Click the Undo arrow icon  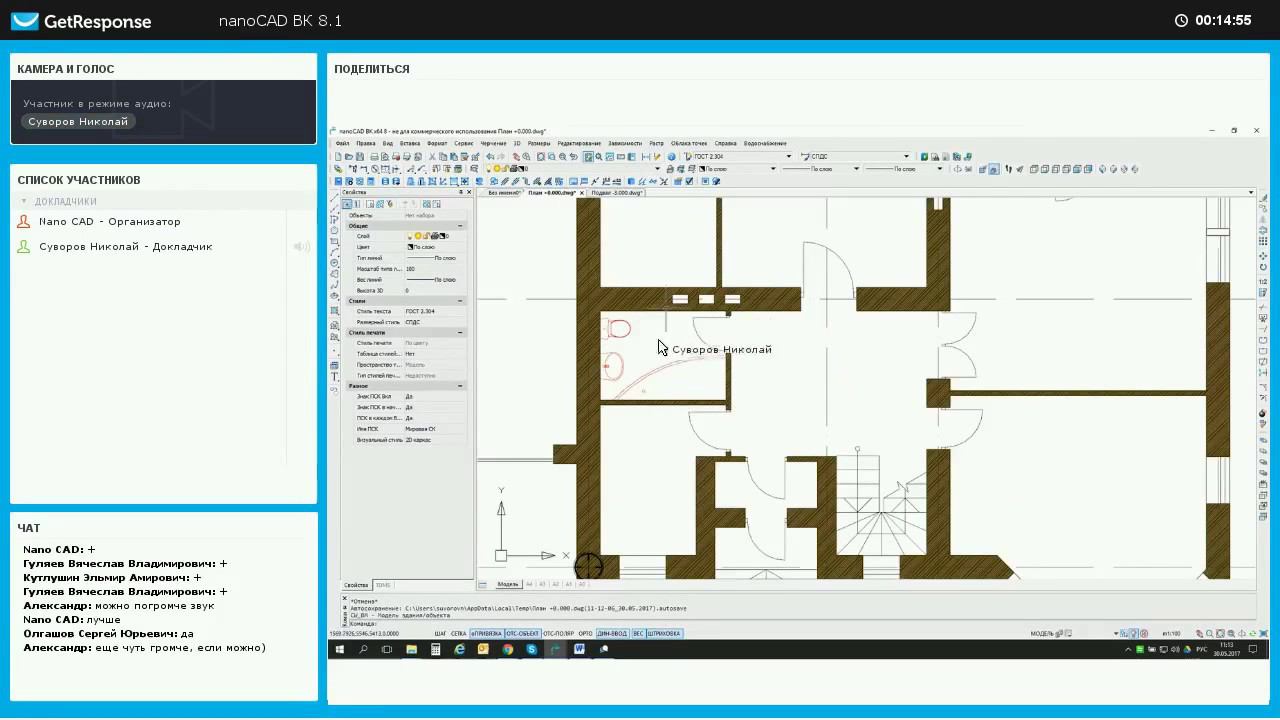(x=490, y=156)
